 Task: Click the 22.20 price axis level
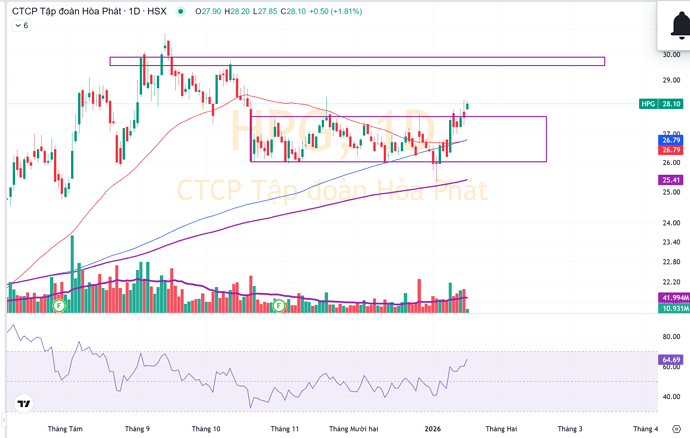tap(672, 282)
